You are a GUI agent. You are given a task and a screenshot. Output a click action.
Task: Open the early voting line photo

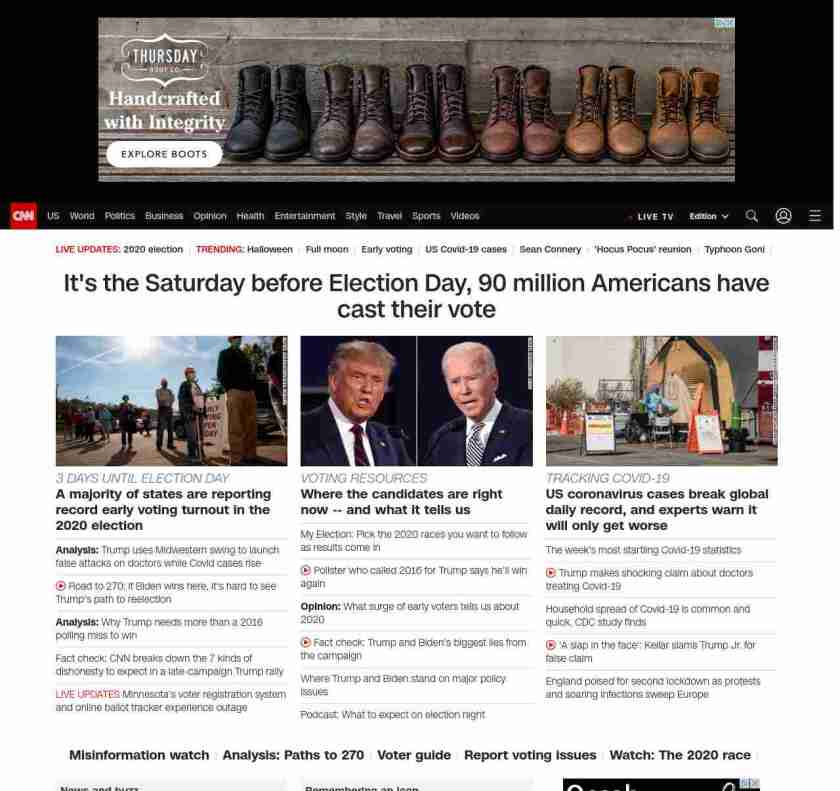171,400
